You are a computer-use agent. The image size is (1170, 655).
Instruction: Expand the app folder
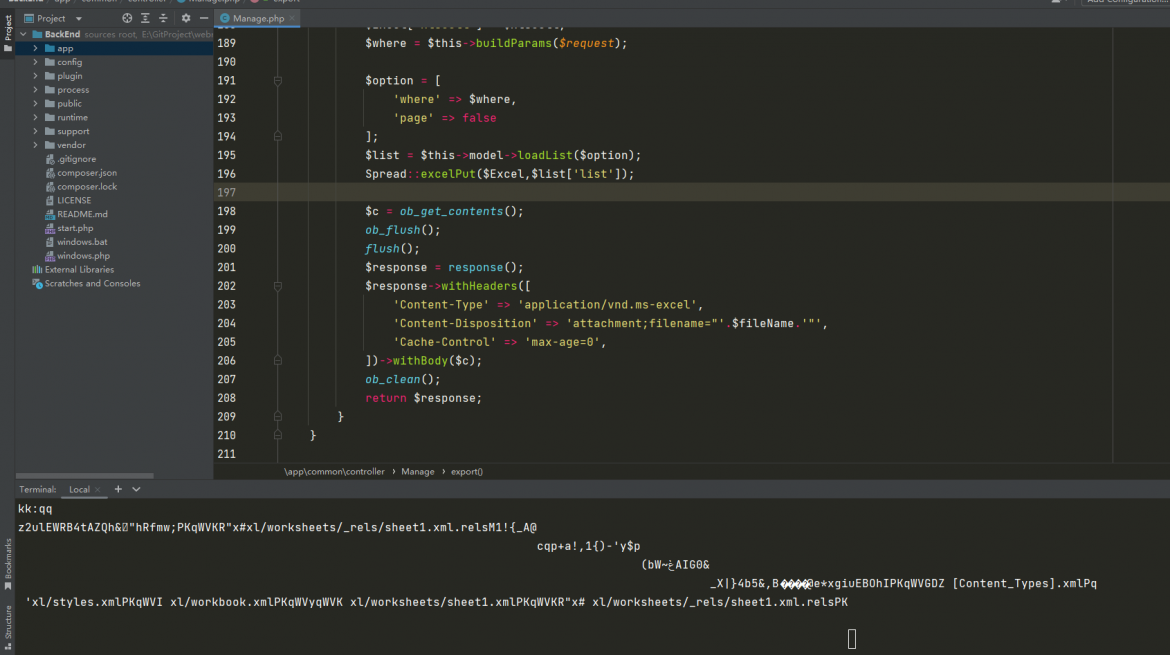pyautogui.click(x=35, y=48)
